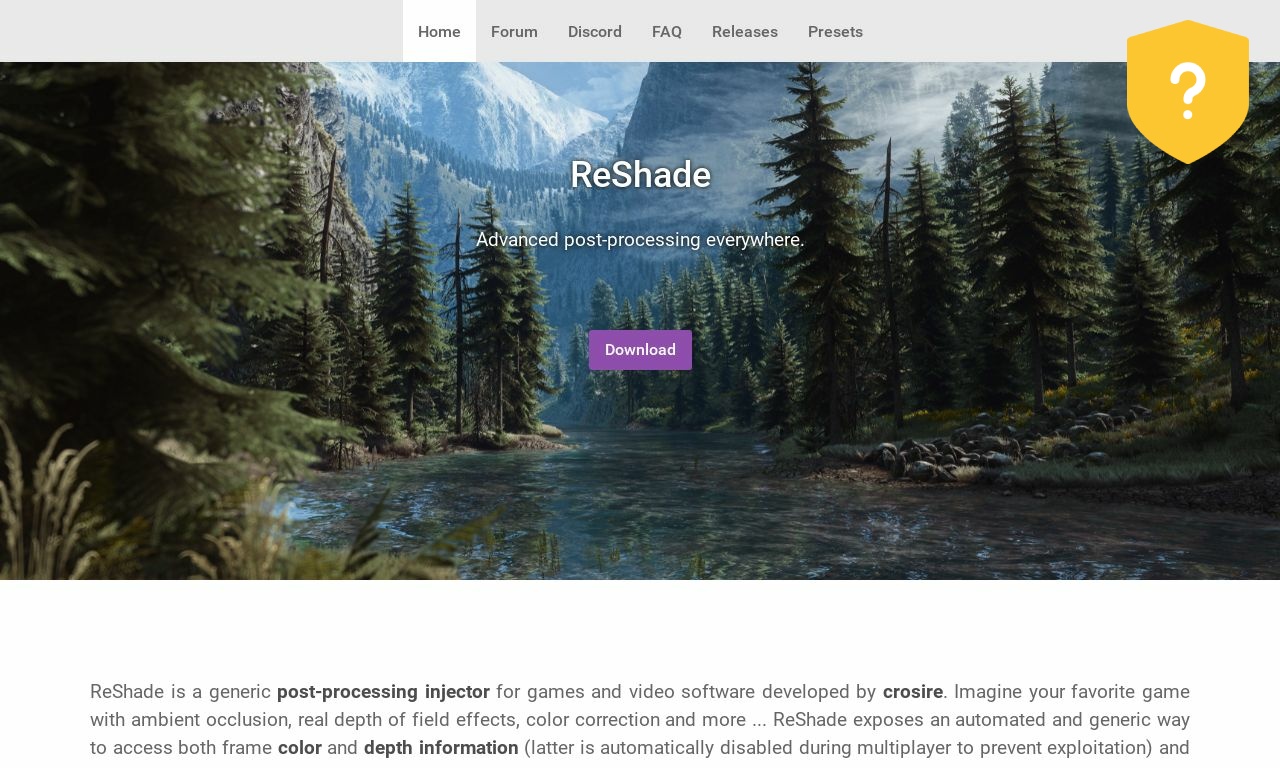Viewport: 1280px width, 768px height.
Task: Go to the Forum page
Action: (514, 31)
